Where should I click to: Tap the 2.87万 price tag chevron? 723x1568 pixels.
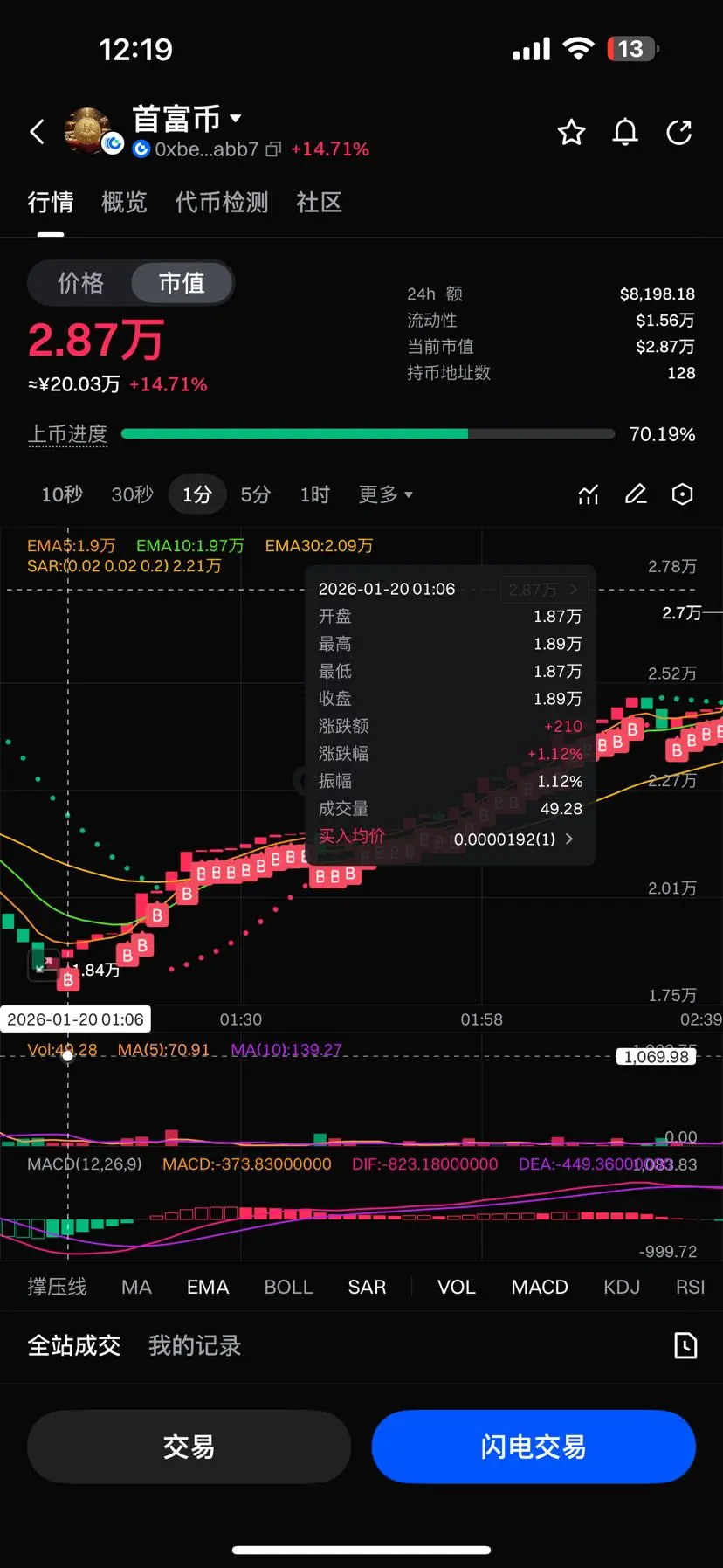[x=573, y=590]
